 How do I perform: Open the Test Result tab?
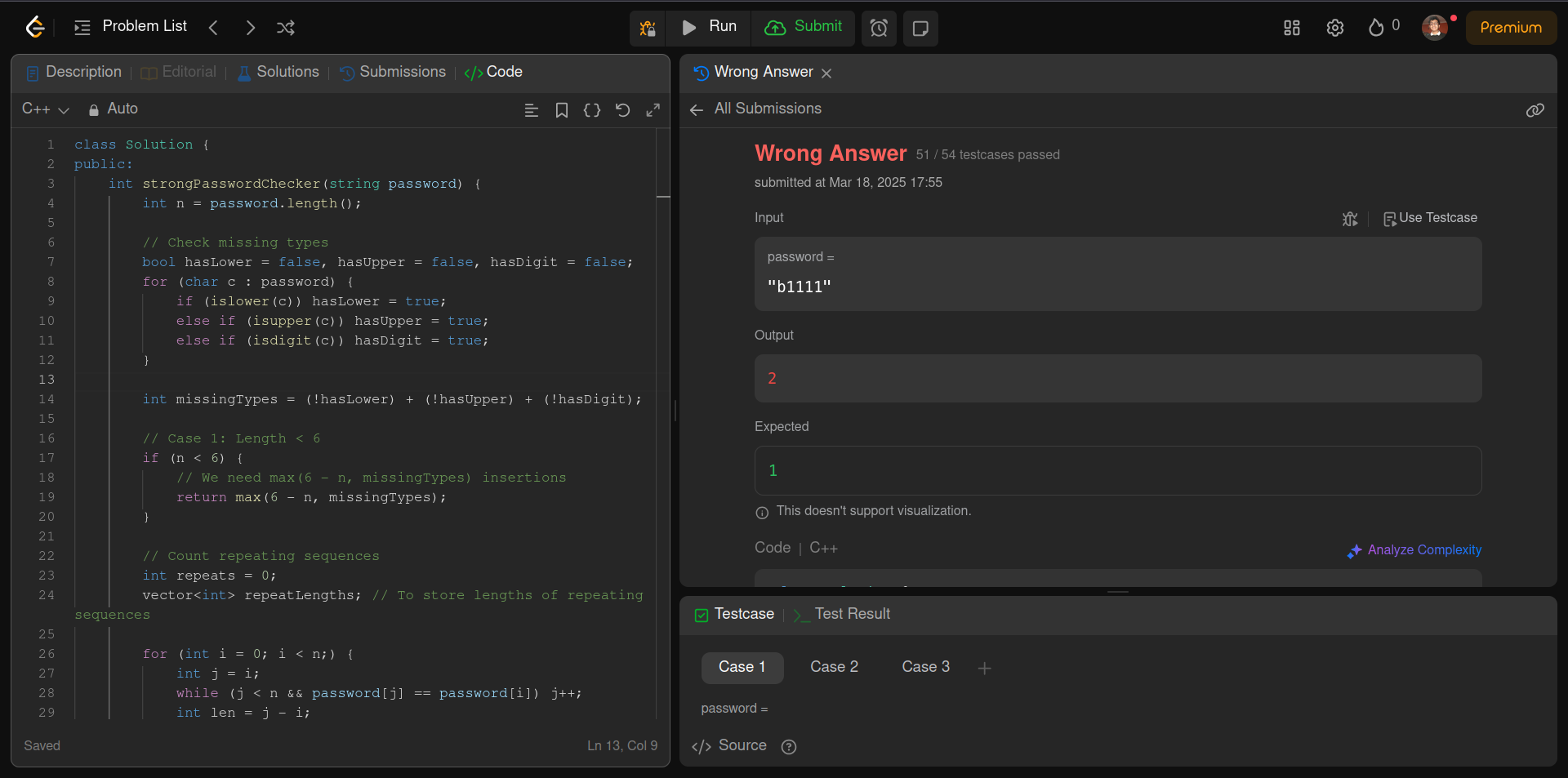point(842,614)
